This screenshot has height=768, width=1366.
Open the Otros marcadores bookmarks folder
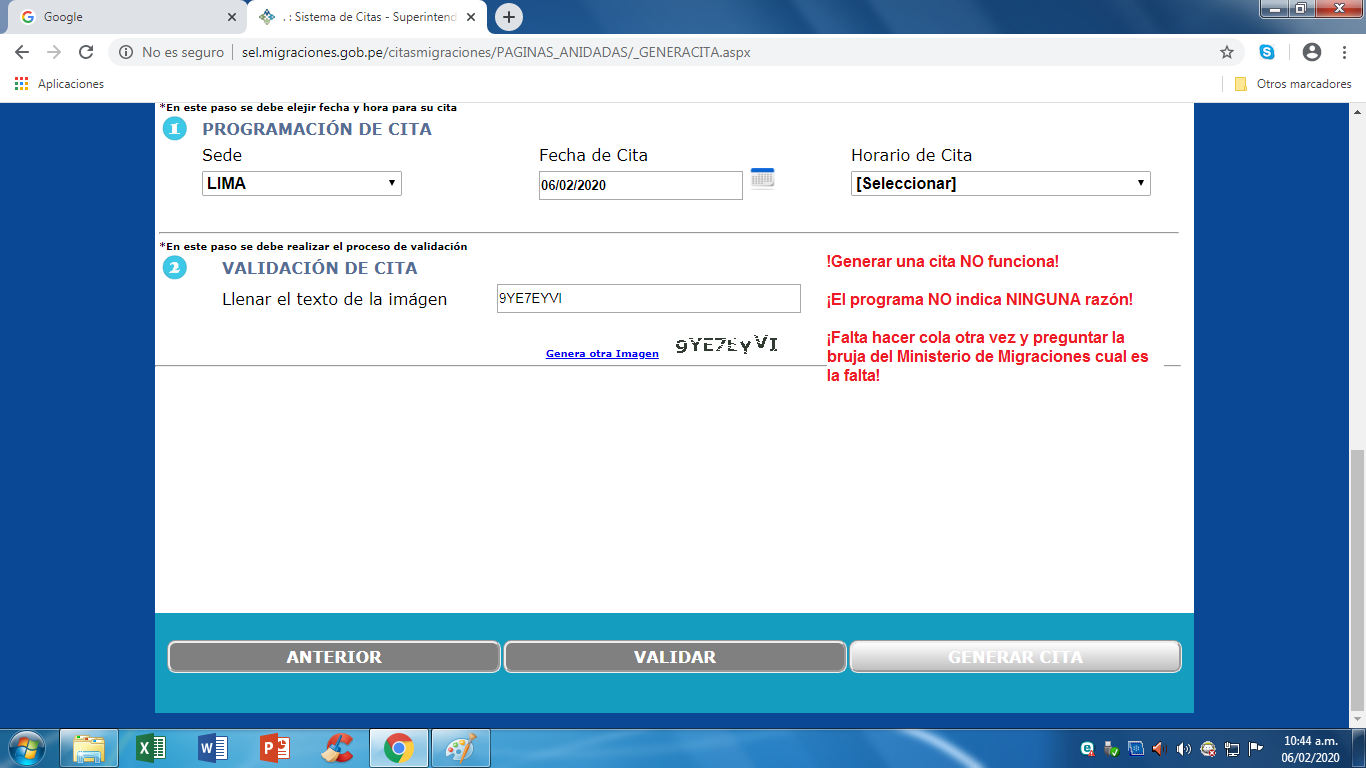1293,84
